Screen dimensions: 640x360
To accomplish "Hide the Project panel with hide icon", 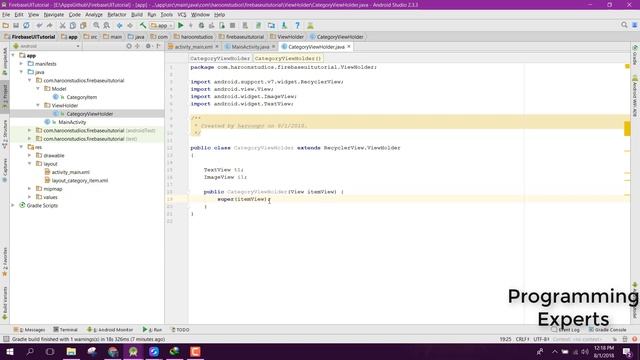I will [158, 46].
